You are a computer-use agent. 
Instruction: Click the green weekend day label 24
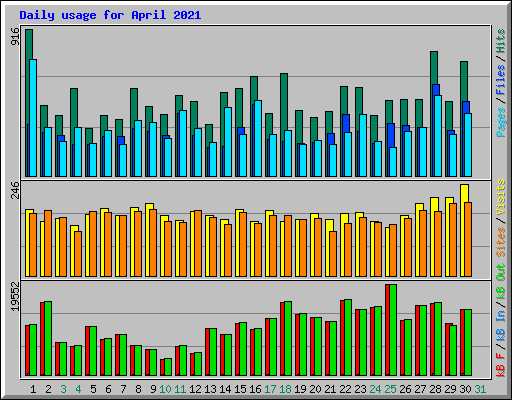pos(375,389)
